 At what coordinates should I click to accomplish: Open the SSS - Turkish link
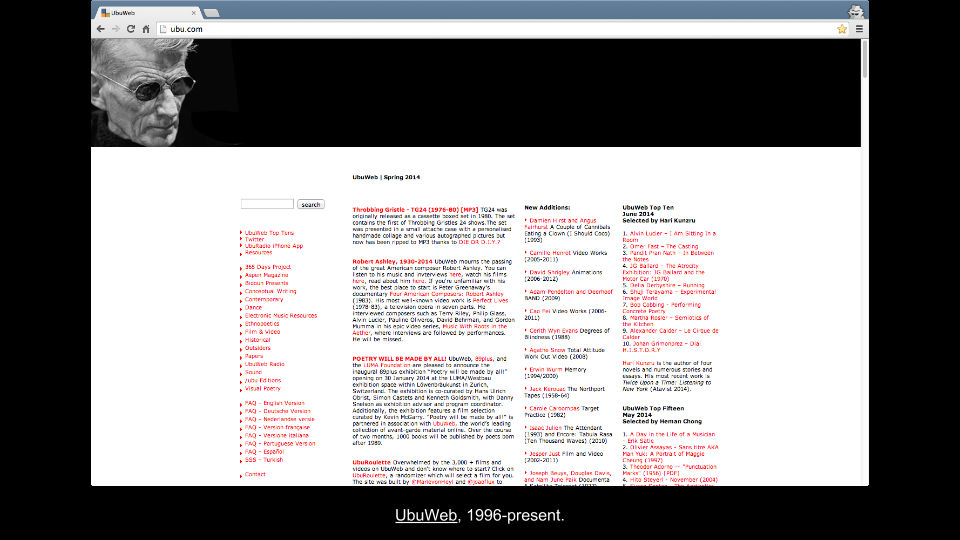pyautogui.click(x=264, y=460)
